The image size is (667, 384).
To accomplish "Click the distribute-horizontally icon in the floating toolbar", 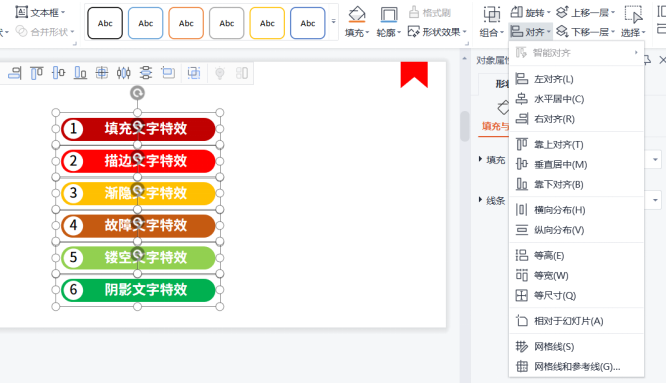I will click(123, 73).
